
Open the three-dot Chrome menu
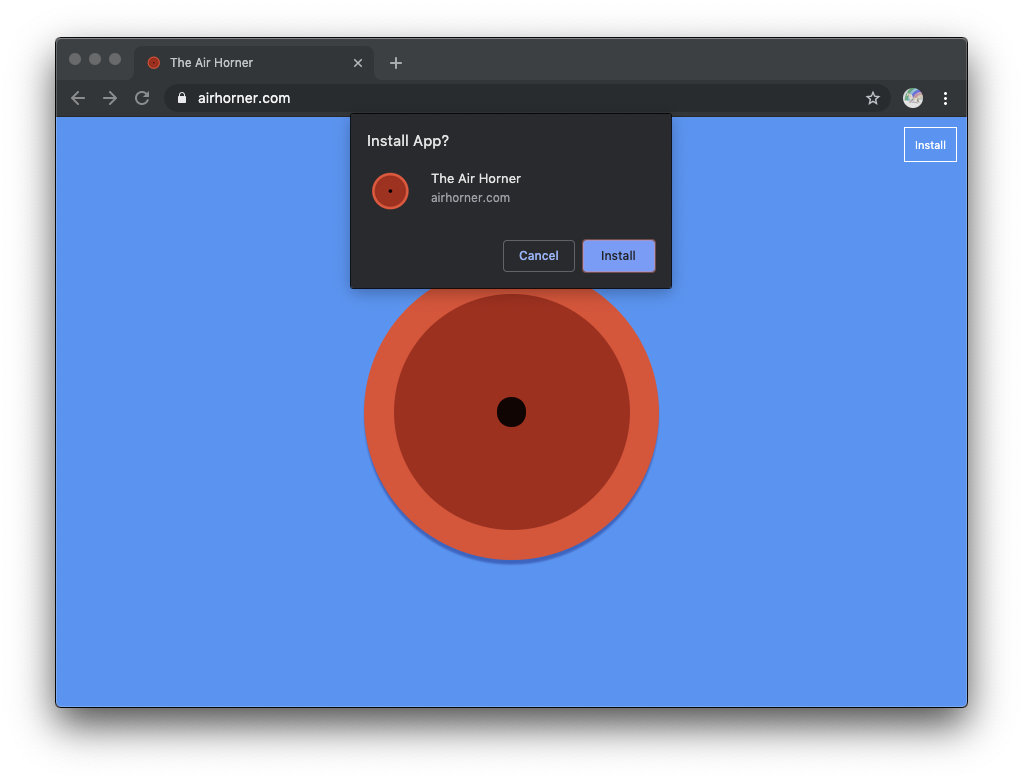point(945,98)
